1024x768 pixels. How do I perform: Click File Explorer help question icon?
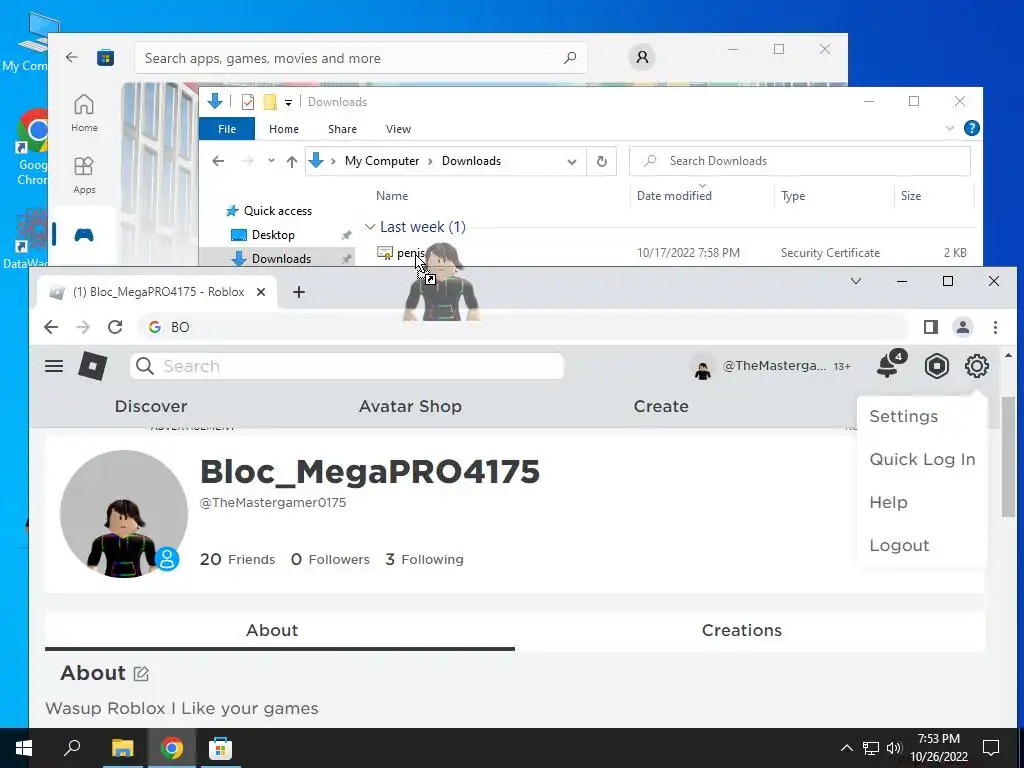(972, 128)
